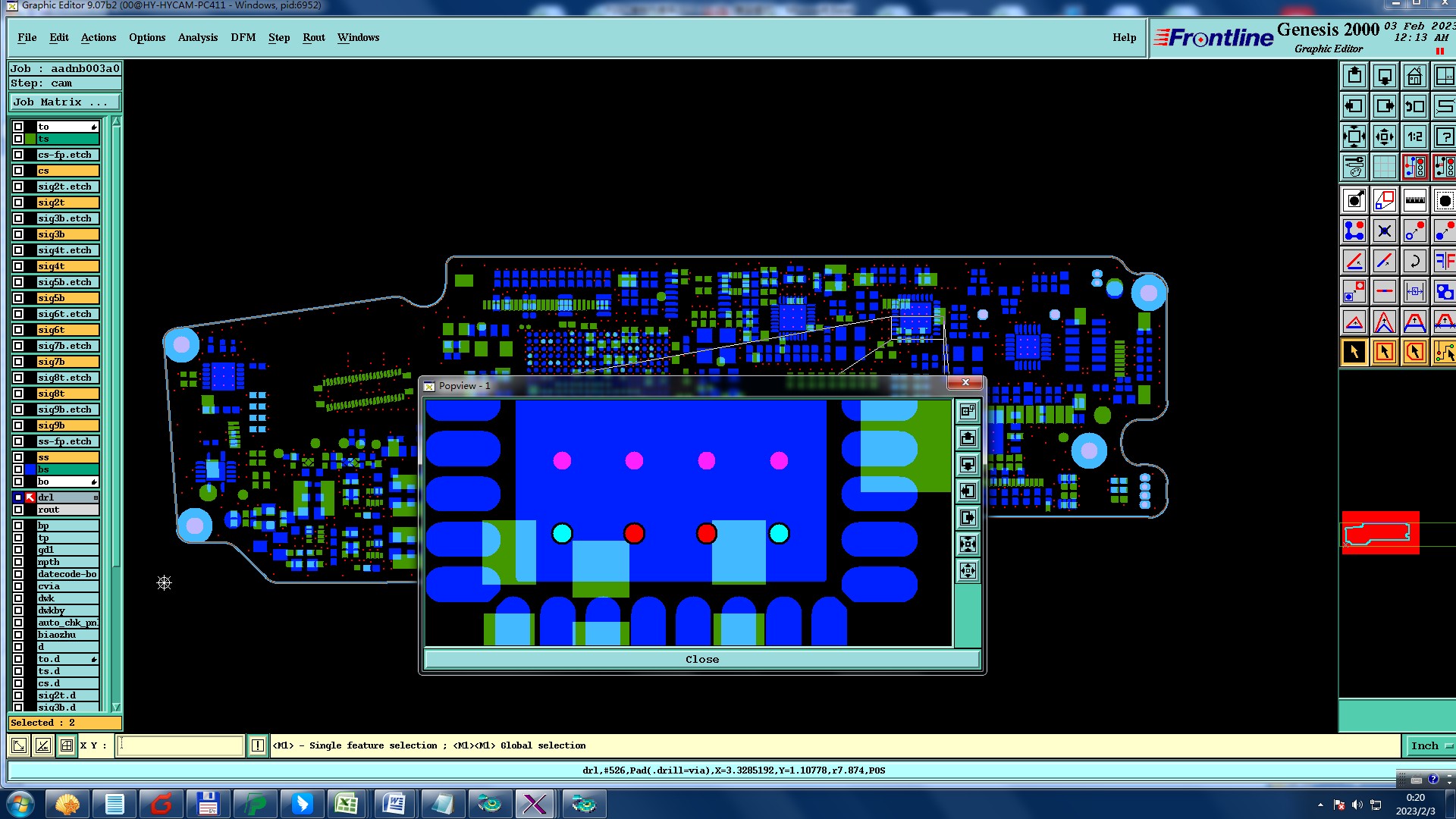Screen dimensions: 1456x819
Task: Open the Inch units dropdown
Action: click(1429, 746)
